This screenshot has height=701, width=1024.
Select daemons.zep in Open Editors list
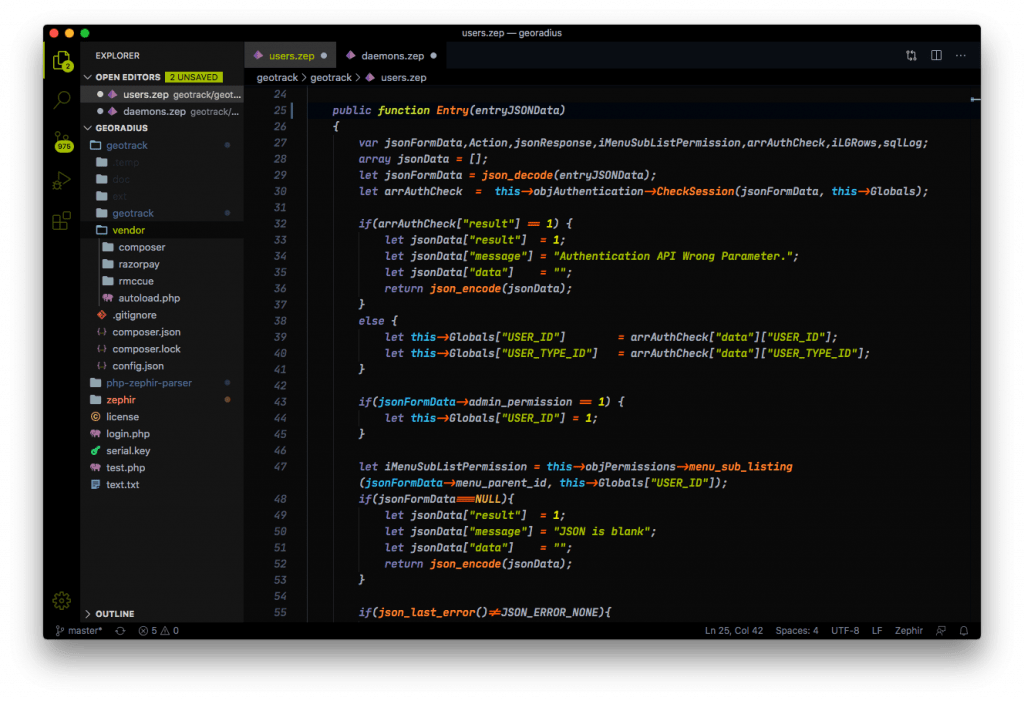162,111
